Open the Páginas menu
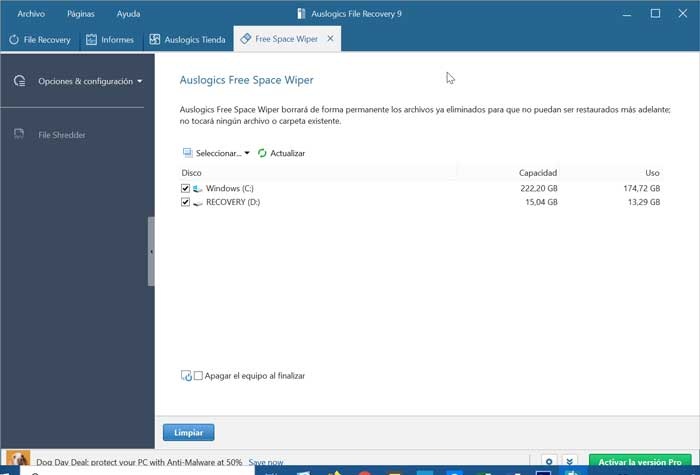 (x=81, y=14)
